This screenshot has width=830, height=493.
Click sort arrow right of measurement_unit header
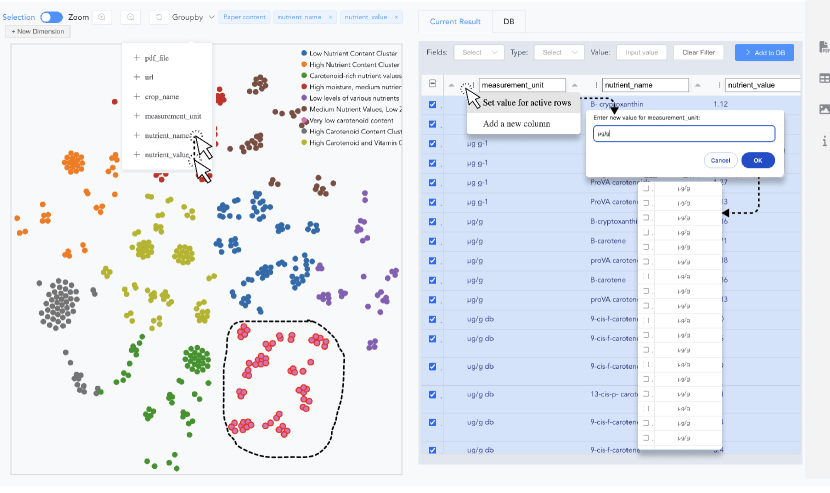[x=574, y=85]
